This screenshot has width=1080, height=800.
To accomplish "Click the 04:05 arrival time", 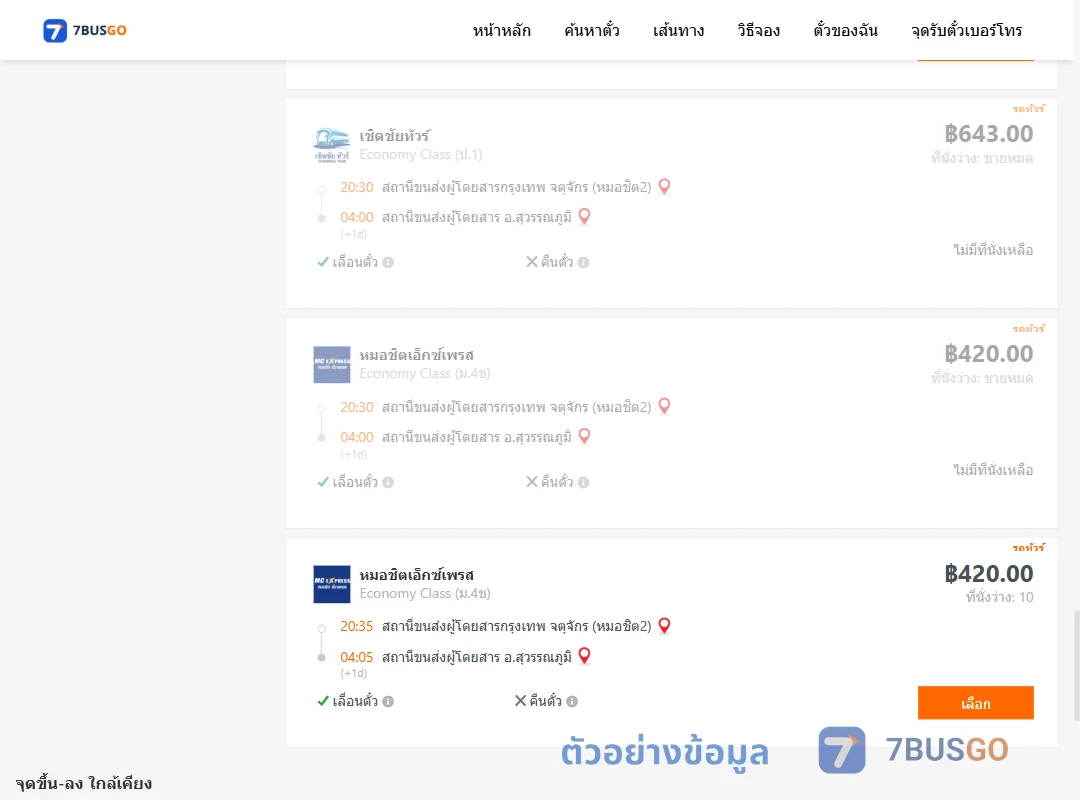I will tap(356, 657).
